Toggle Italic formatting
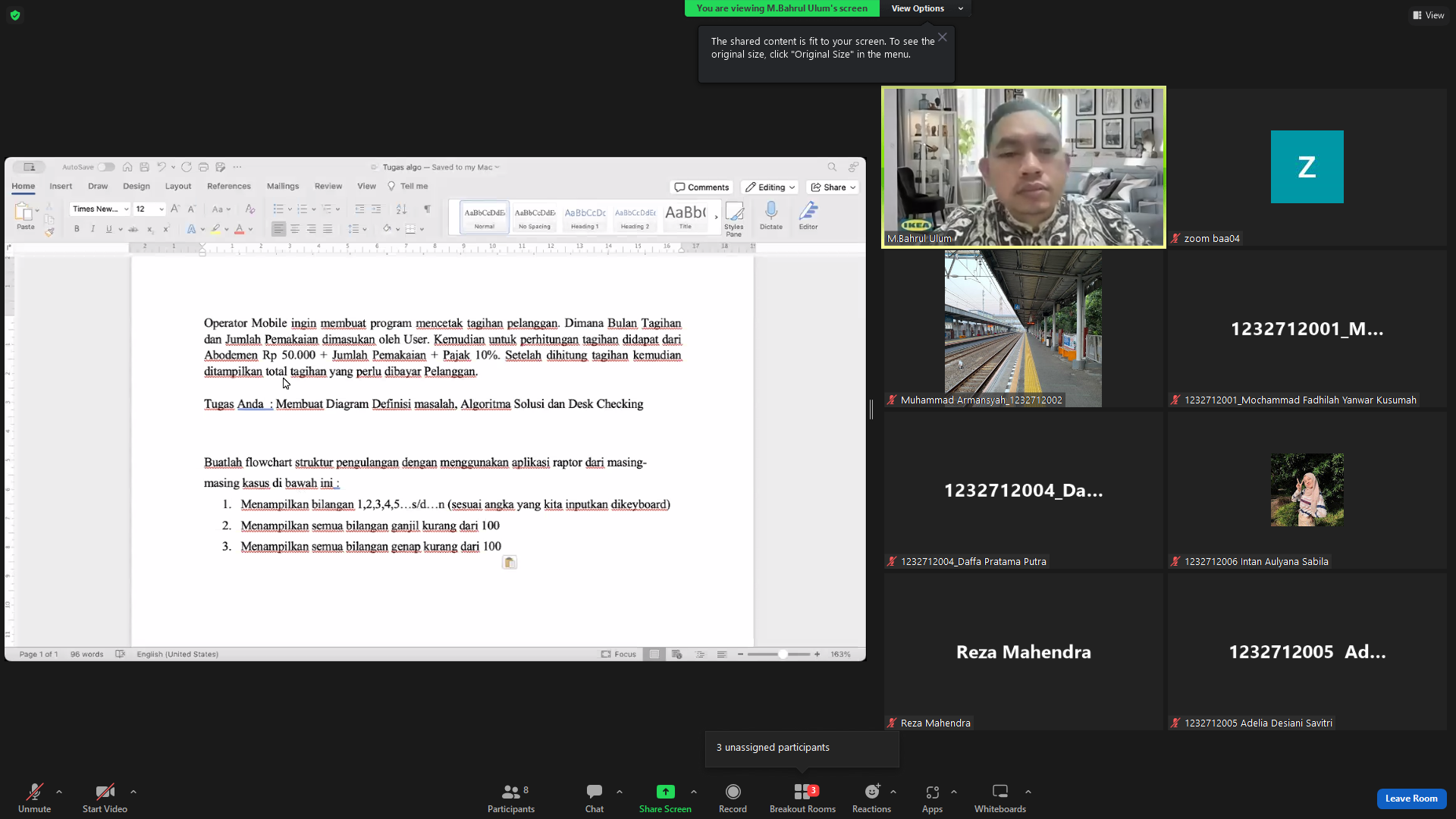1456x819 pixels. [x=93, y=229]
